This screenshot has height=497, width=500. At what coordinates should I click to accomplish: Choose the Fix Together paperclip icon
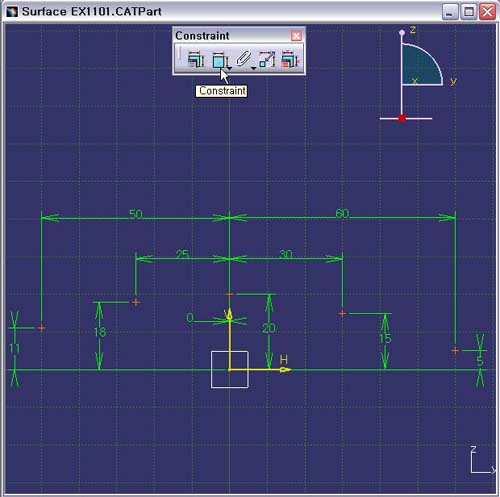[243, 59]
